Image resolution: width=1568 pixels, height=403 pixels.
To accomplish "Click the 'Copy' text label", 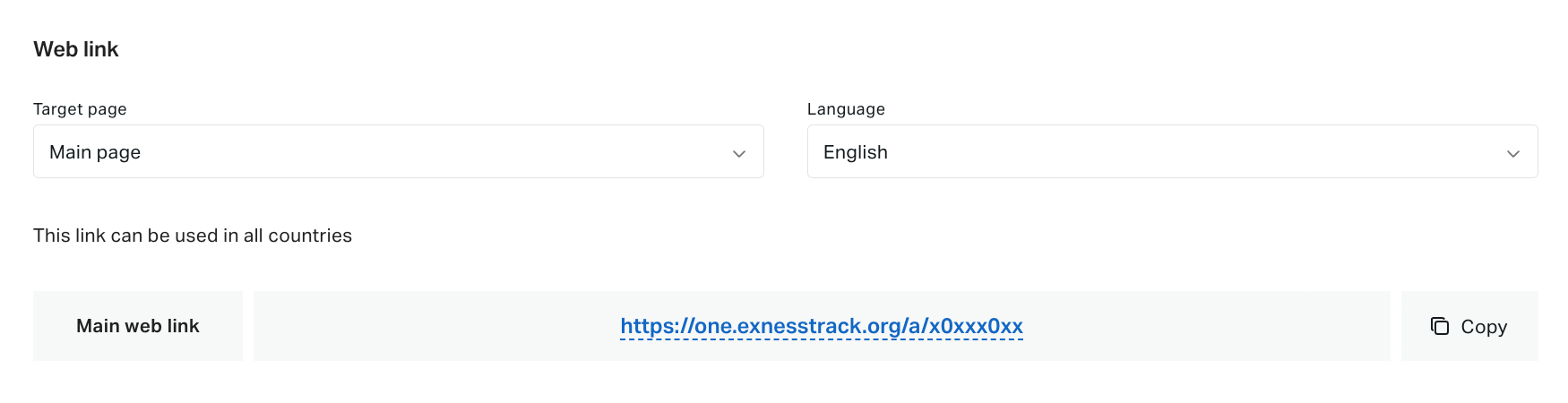I will [1484, 327].
